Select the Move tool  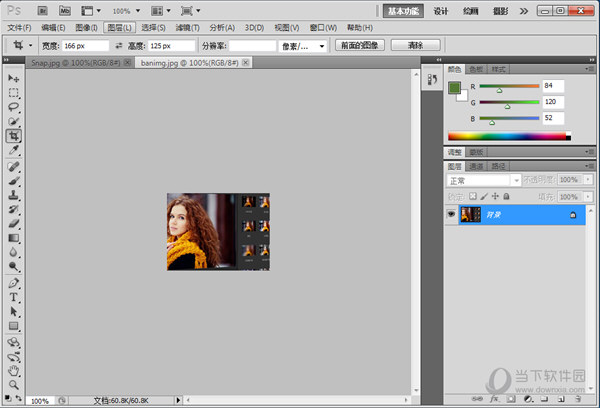tap(14, 78)
